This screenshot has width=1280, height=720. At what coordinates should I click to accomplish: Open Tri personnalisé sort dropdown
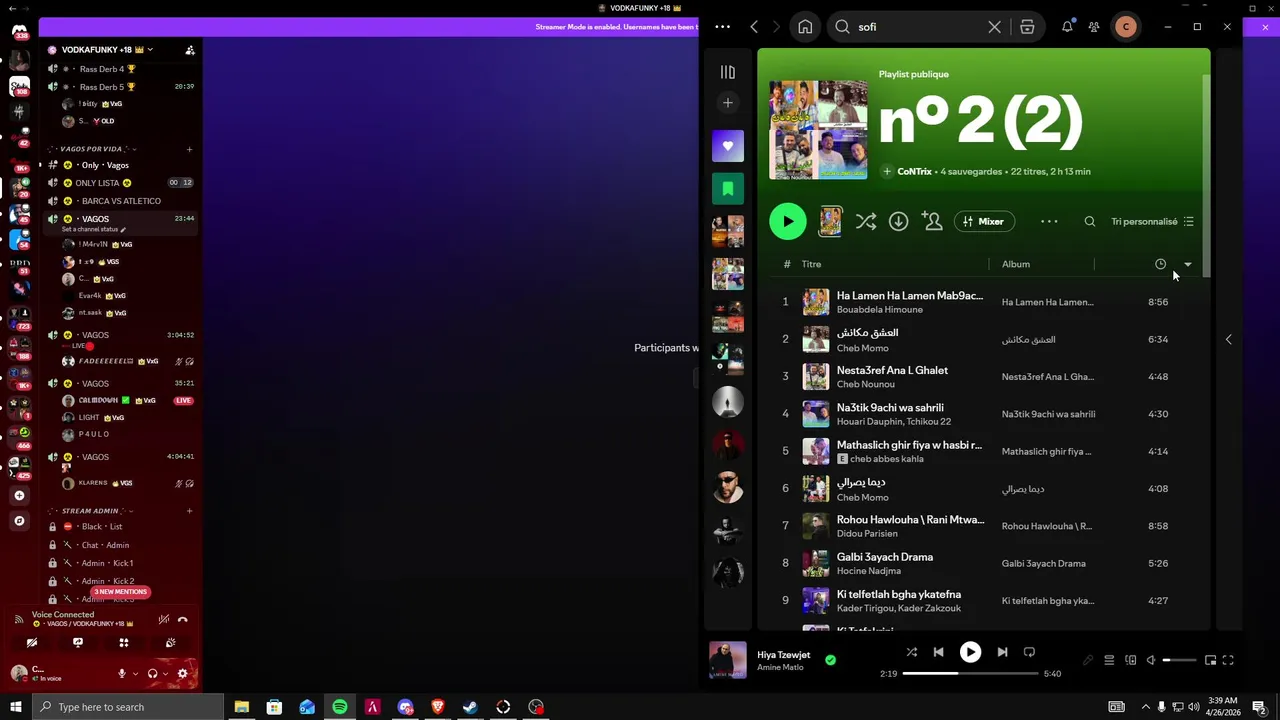(1152, 222)
